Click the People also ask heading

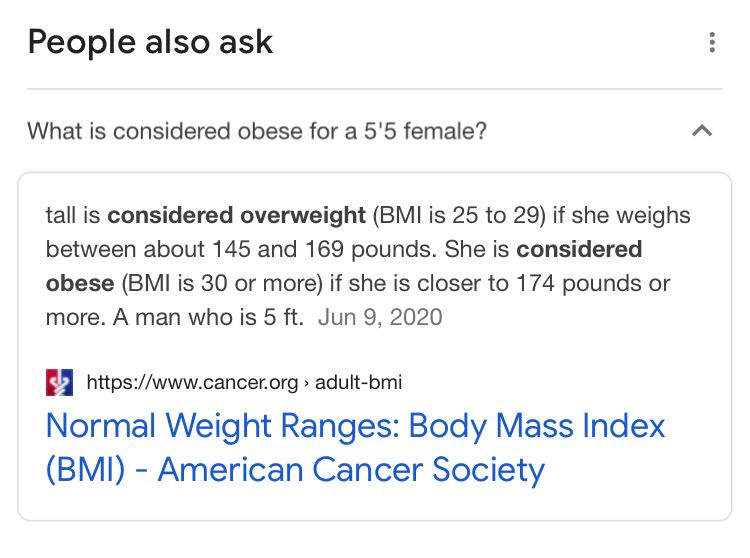(x=150, y=42)
